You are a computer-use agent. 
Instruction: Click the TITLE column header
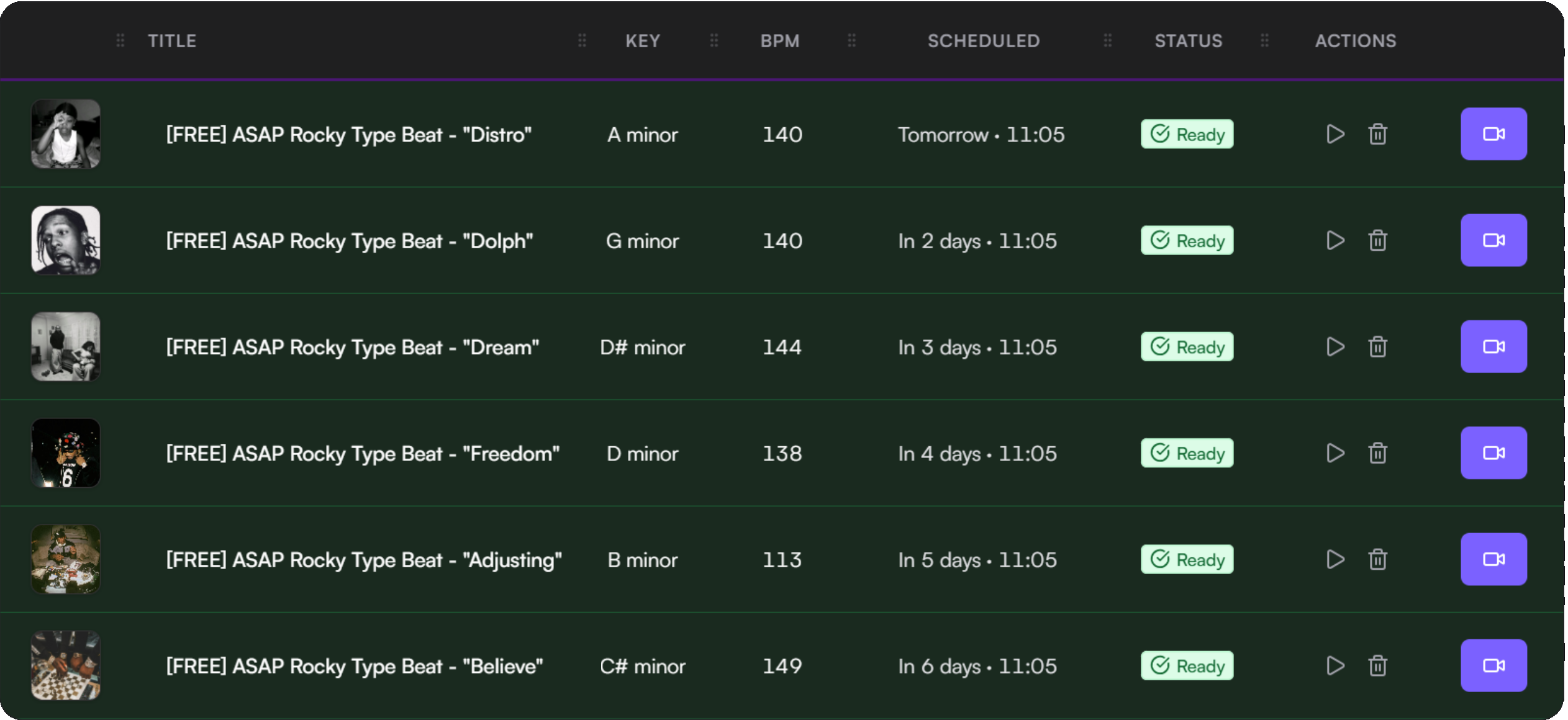point(172,41)
